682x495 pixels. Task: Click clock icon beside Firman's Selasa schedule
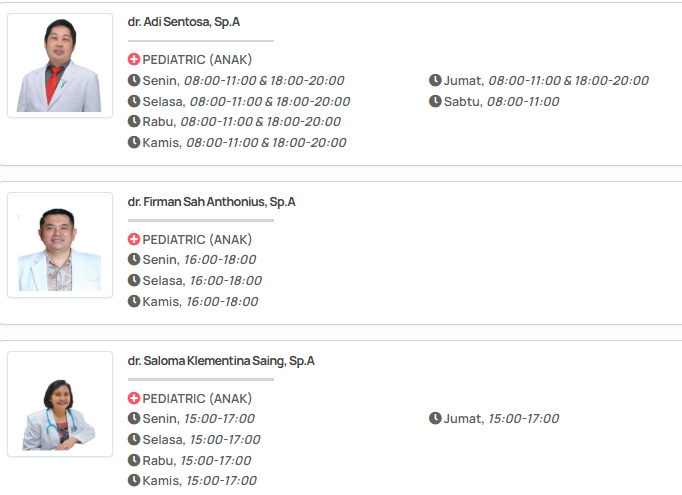134,281
